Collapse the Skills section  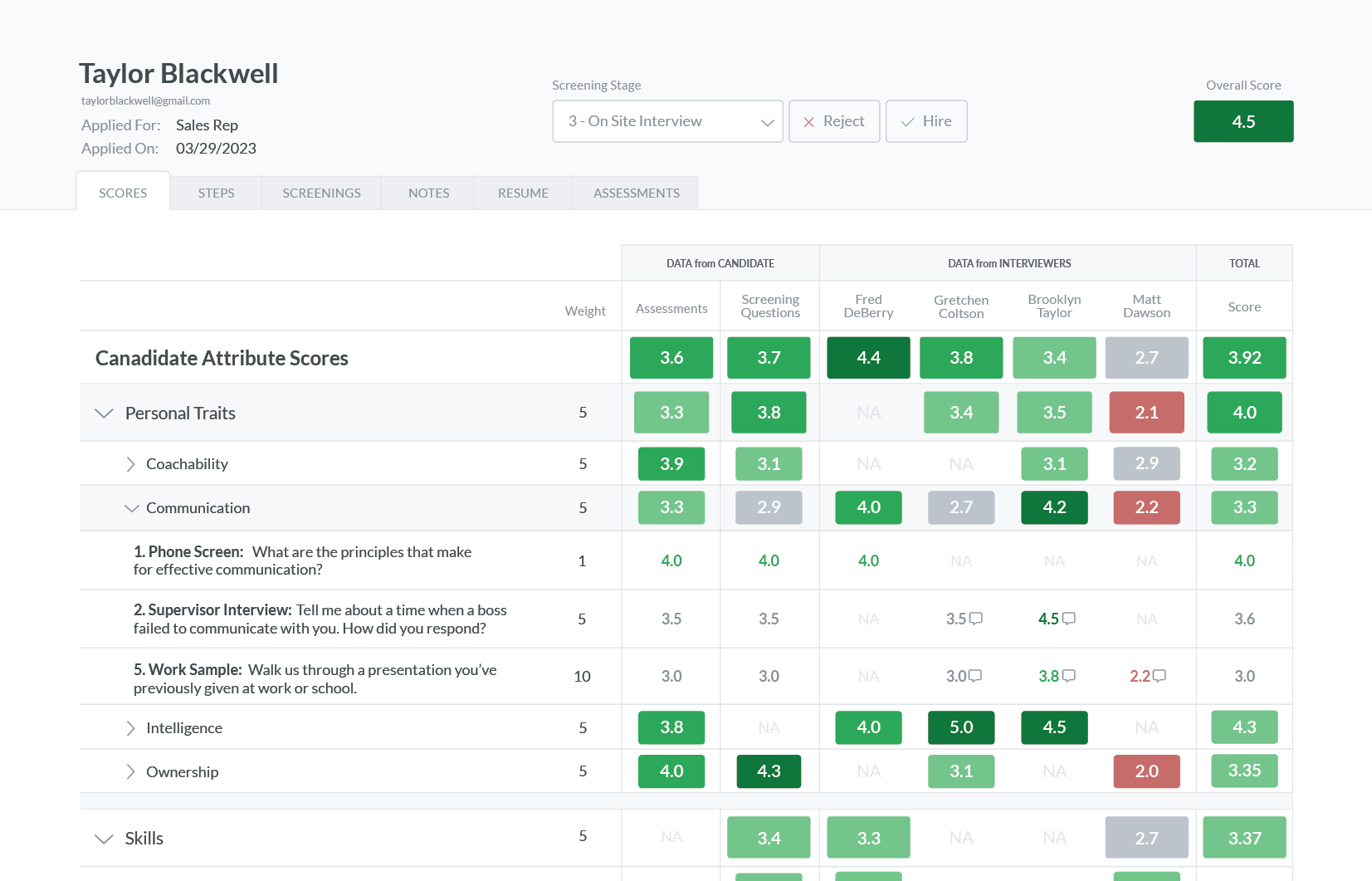(104, 839)
